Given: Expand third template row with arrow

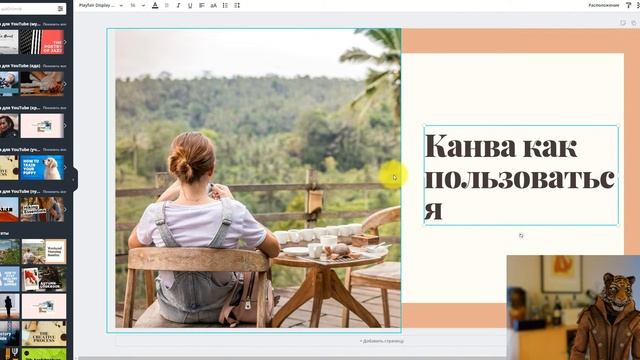Looking at the screenshot, I should pos(65,126).
